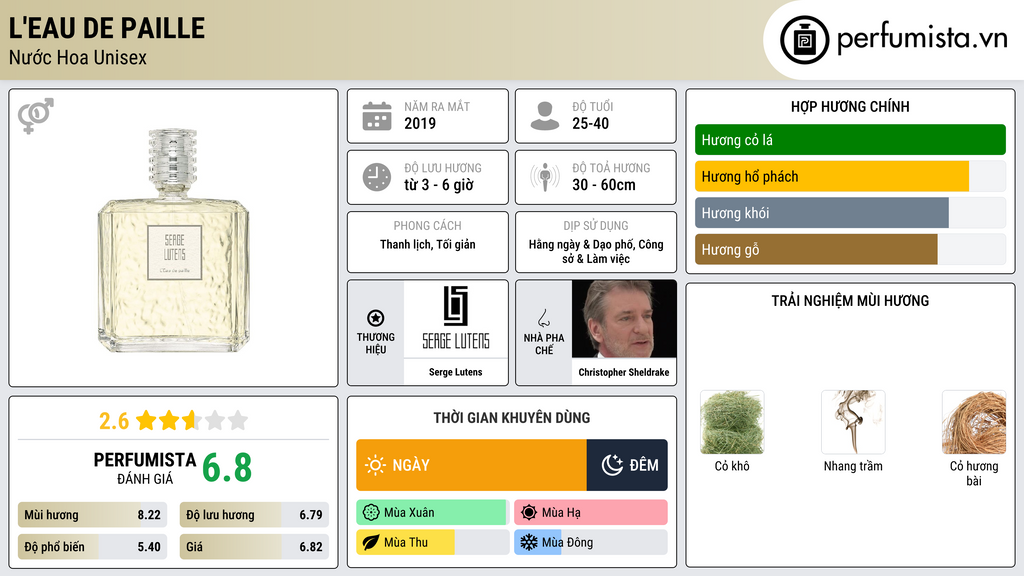The height and width of the screenshot is (576, 1024).
Task: Click the grey-blue Hương khói bar
Action: [x=822, y=213]
